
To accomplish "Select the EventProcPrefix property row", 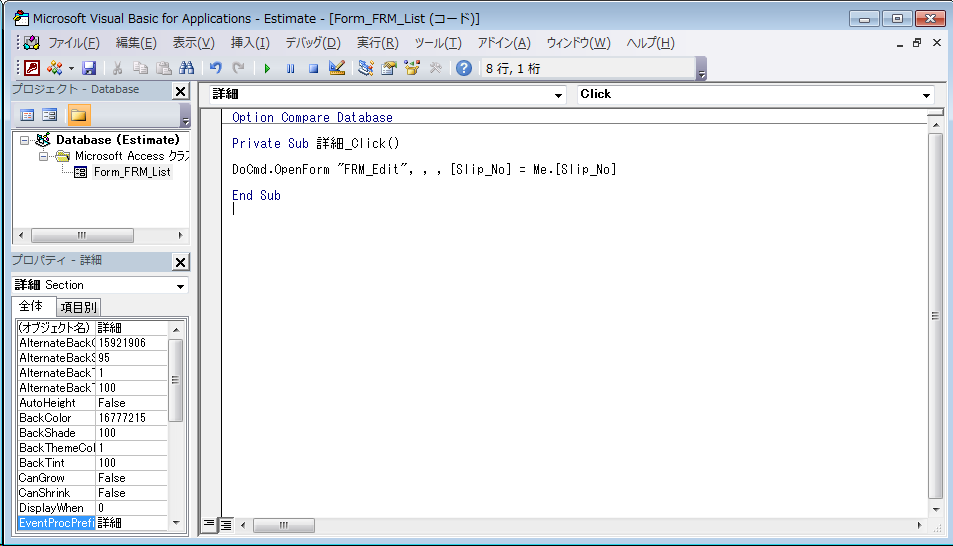I will tap(92, 523).
